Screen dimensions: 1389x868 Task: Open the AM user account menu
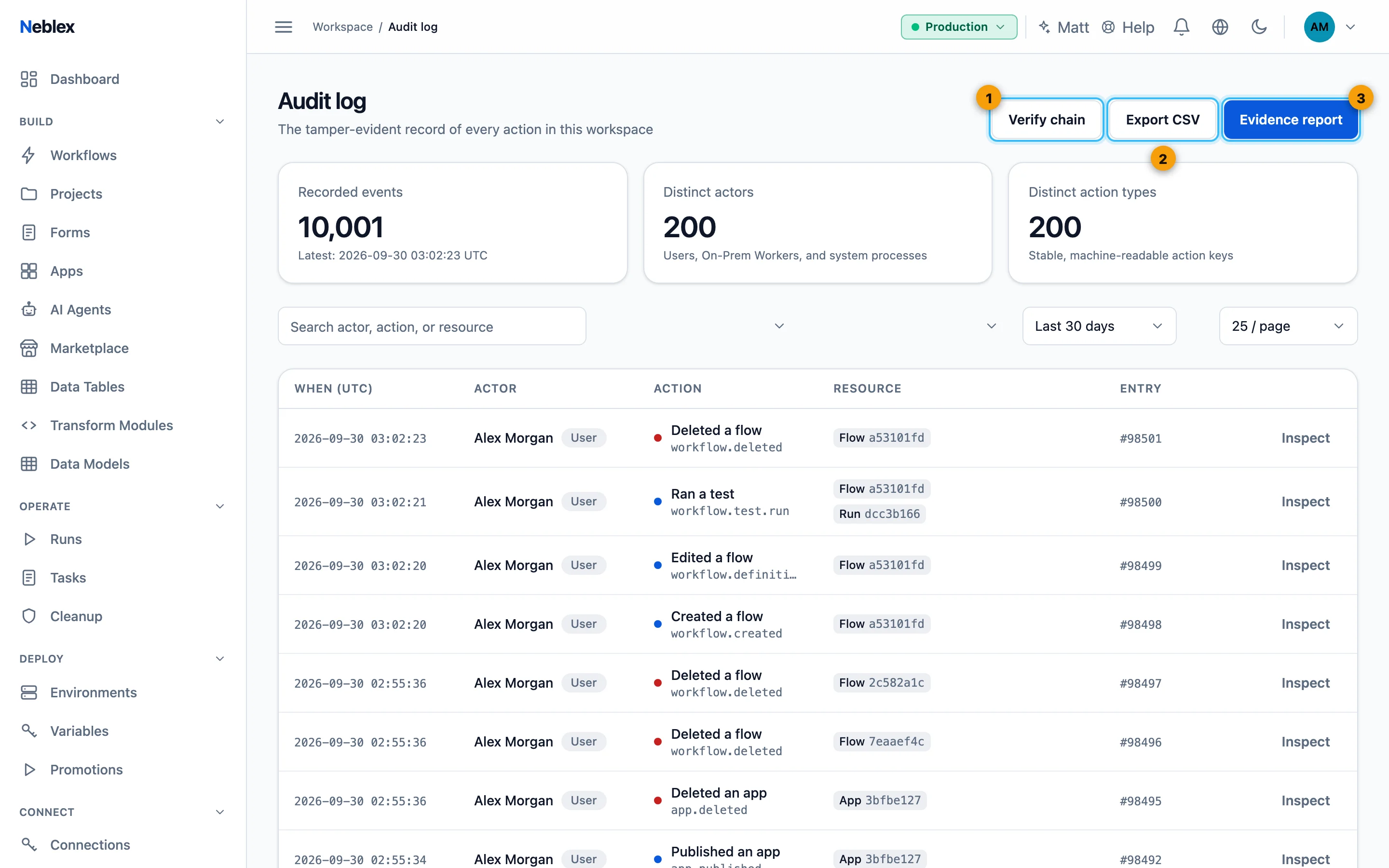tap(1329, 27)
